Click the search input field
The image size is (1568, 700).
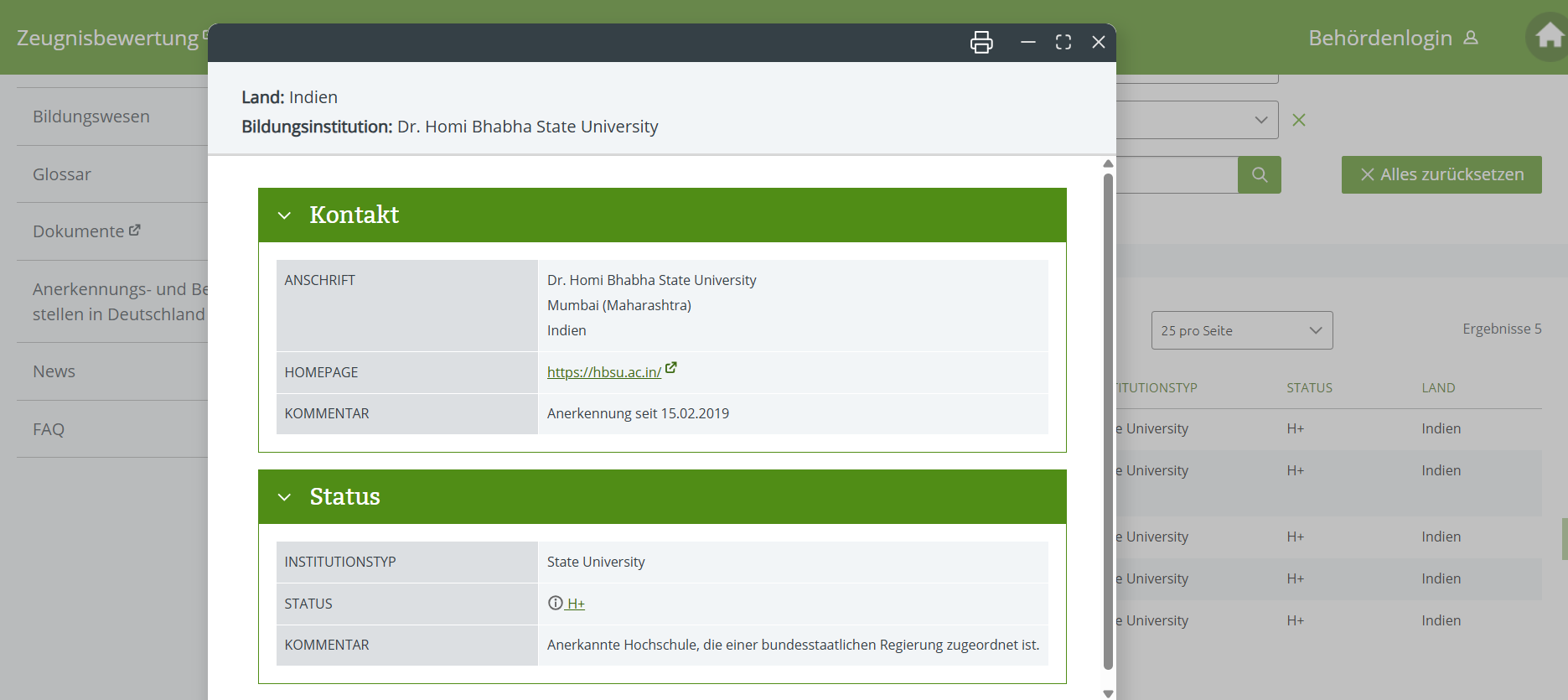click(x=1177, y=174)
